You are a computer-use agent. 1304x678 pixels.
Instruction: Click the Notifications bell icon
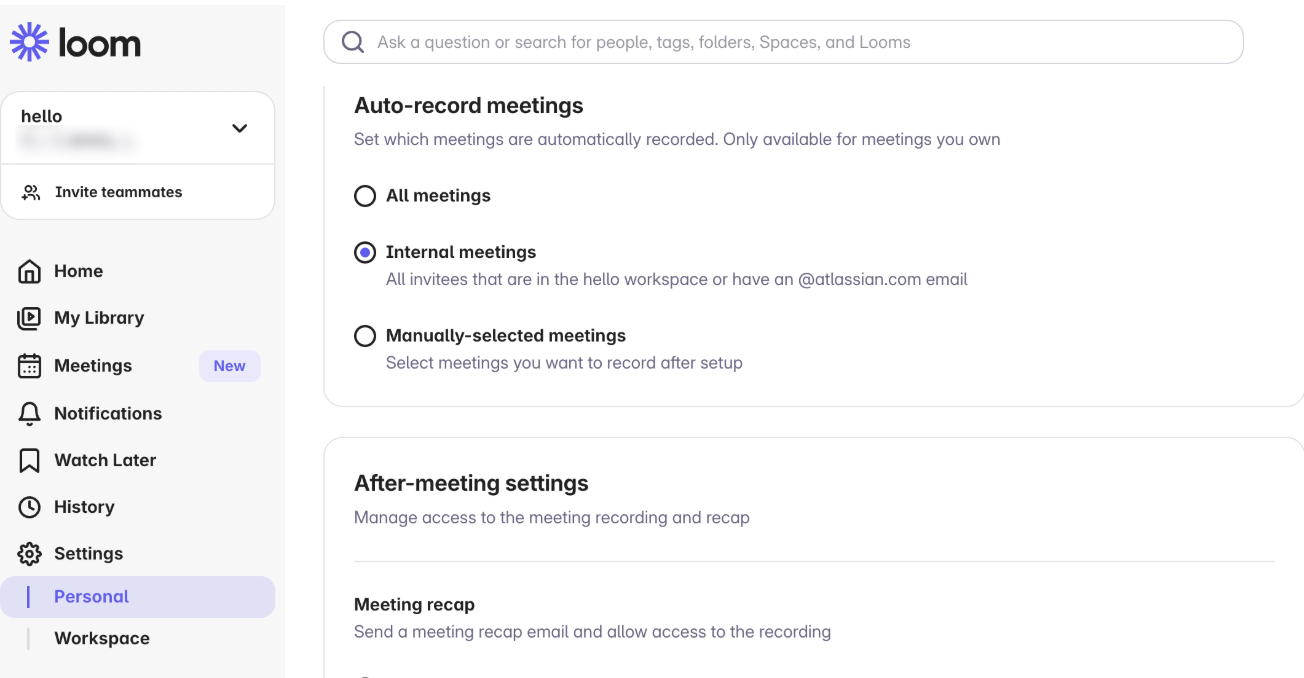click(x=30, y=413)
